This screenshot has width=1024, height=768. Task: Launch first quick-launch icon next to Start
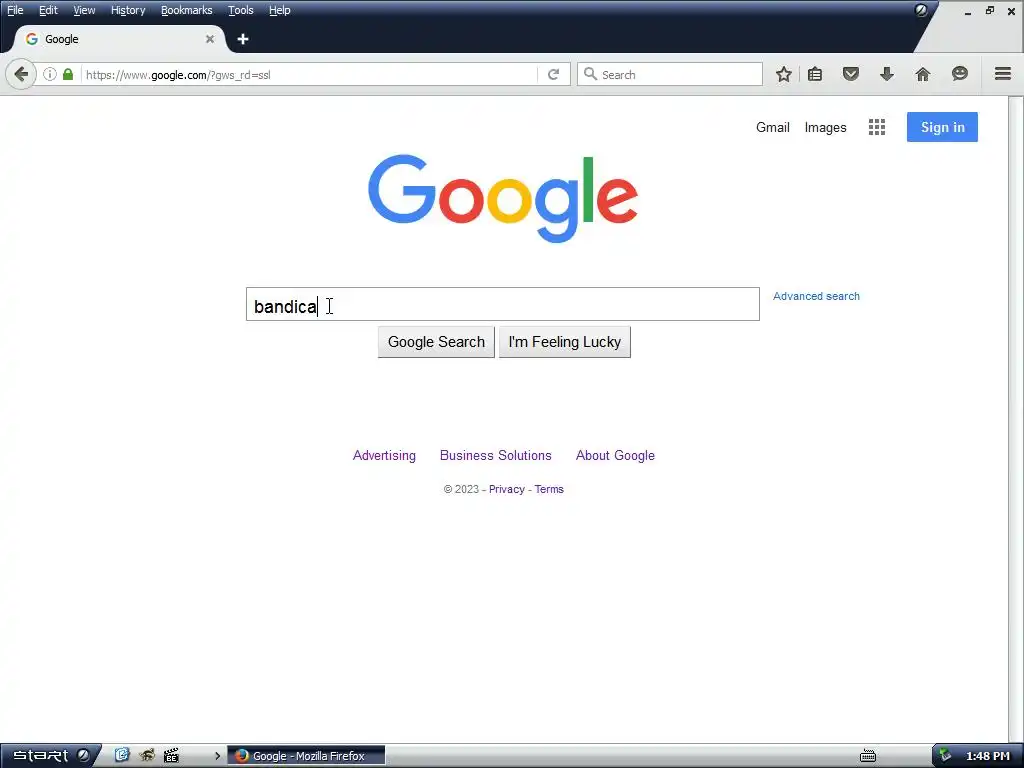tap(122, 756)
